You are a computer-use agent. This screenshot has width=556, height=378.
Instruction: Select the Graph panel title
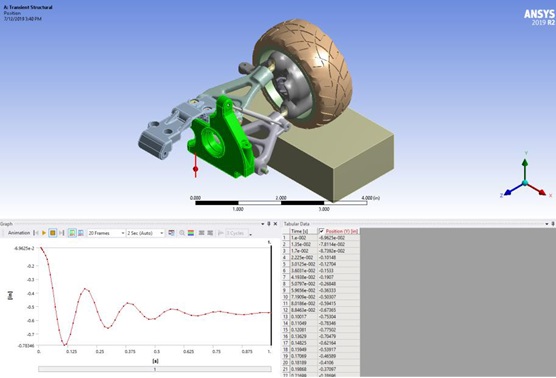click(x=6, y=224)
